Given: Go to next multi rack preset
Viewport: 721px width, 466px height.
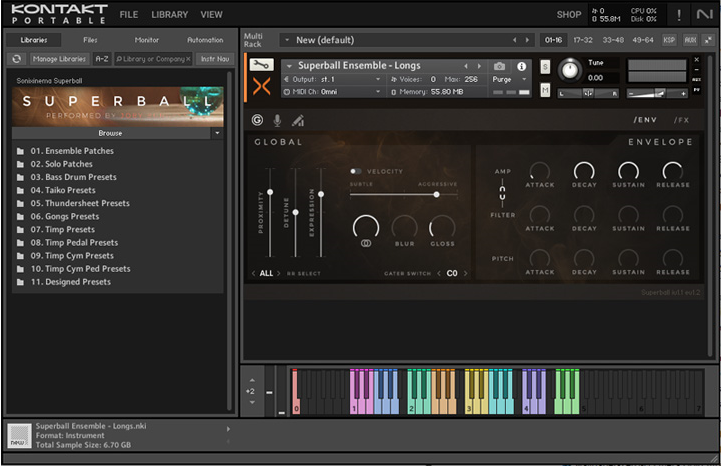Looking at the screenshot, I should (x=527, y=40).
